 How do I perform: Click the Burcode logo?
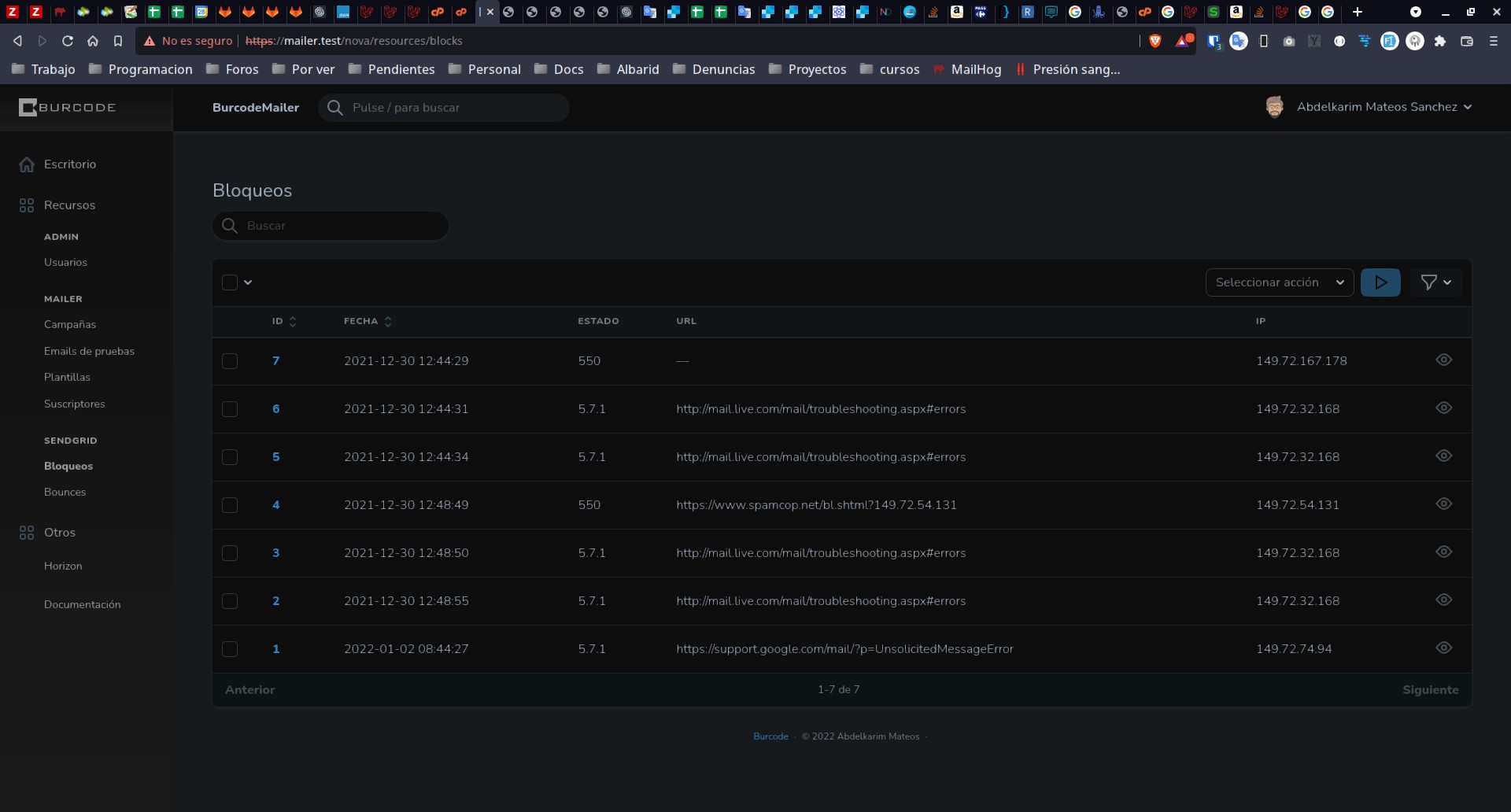[68, 108]
